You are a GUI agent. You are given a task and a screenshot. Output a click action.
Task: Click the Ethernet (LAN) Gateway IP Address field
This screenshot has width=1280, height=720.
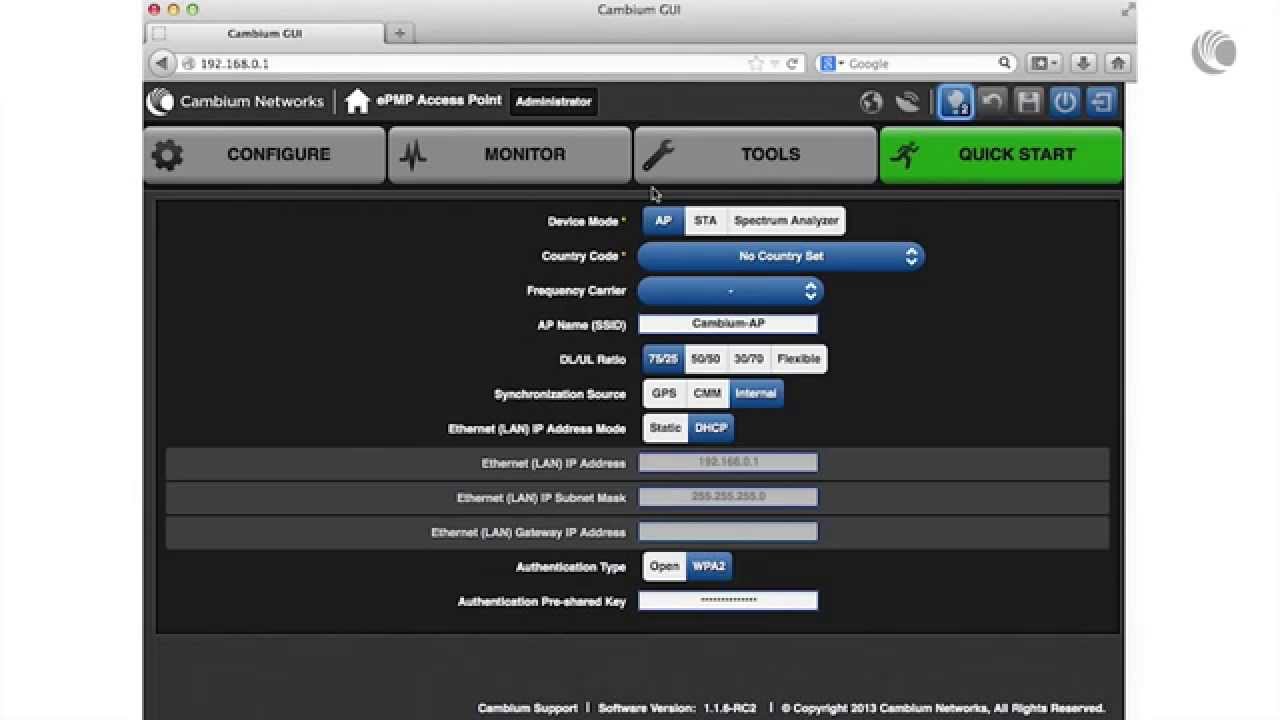[x=728, y=532]
